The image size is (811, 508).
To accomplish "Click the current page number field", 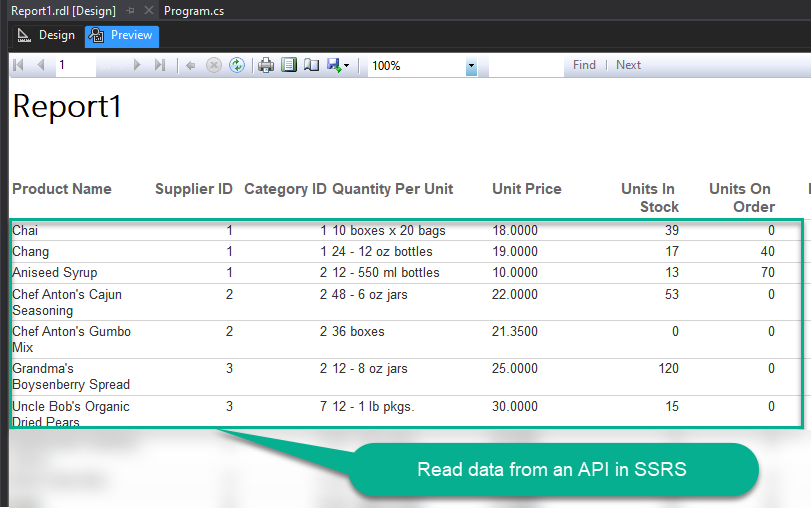I will 76,65.
